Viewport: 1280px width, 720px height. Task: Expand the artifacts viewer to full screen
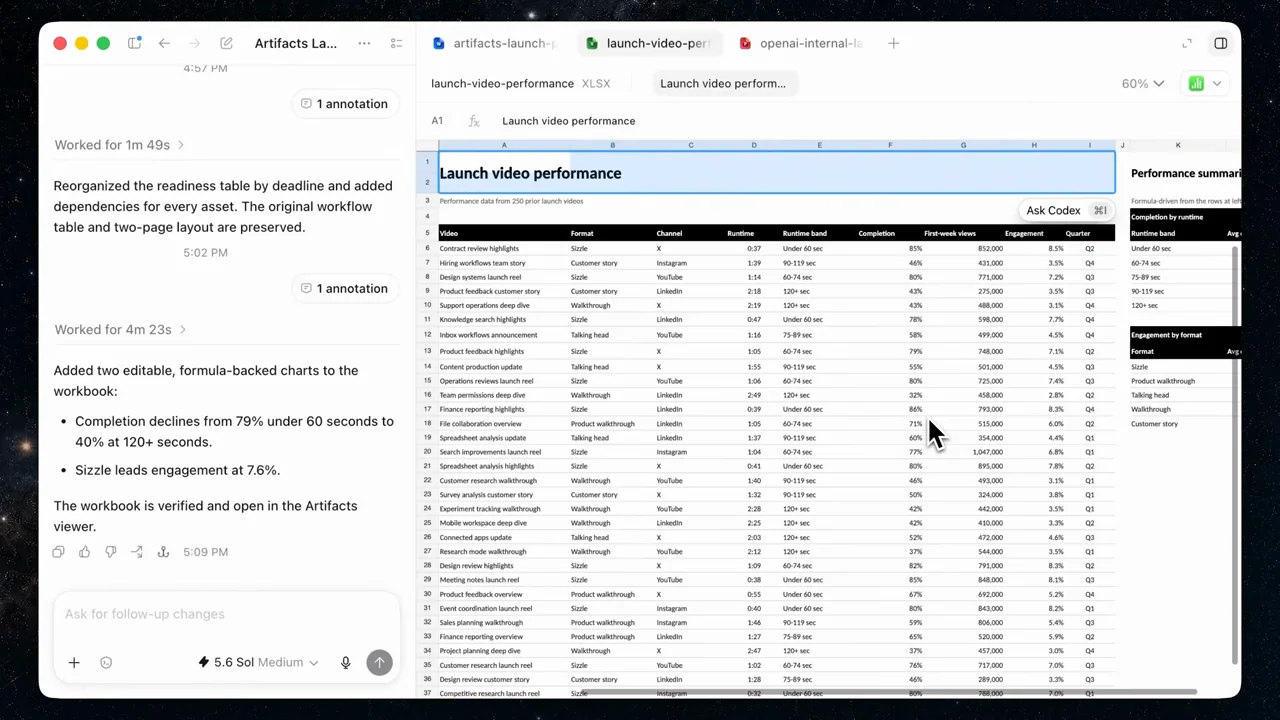point(1187,43)
